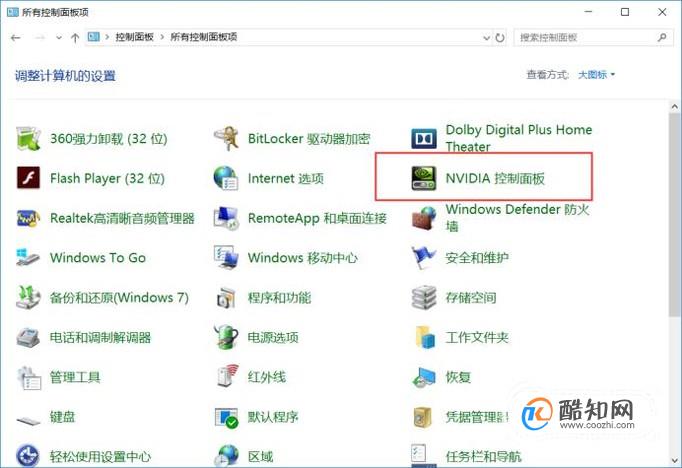Open the 大图标 view mode dropdown
Viewport: 682px width, 468px height.
[x=596, y=75]
